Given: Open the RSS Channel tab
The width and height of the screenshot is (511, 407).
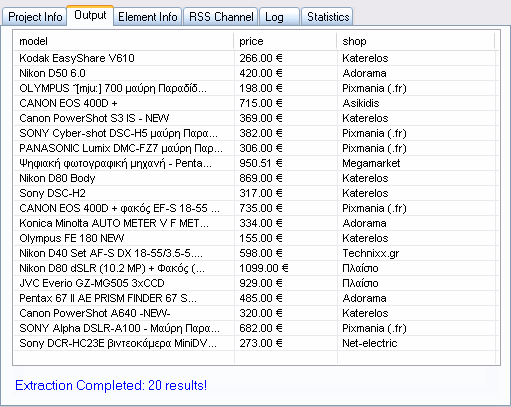Looking at the screenshot, I should coord(221,17).
